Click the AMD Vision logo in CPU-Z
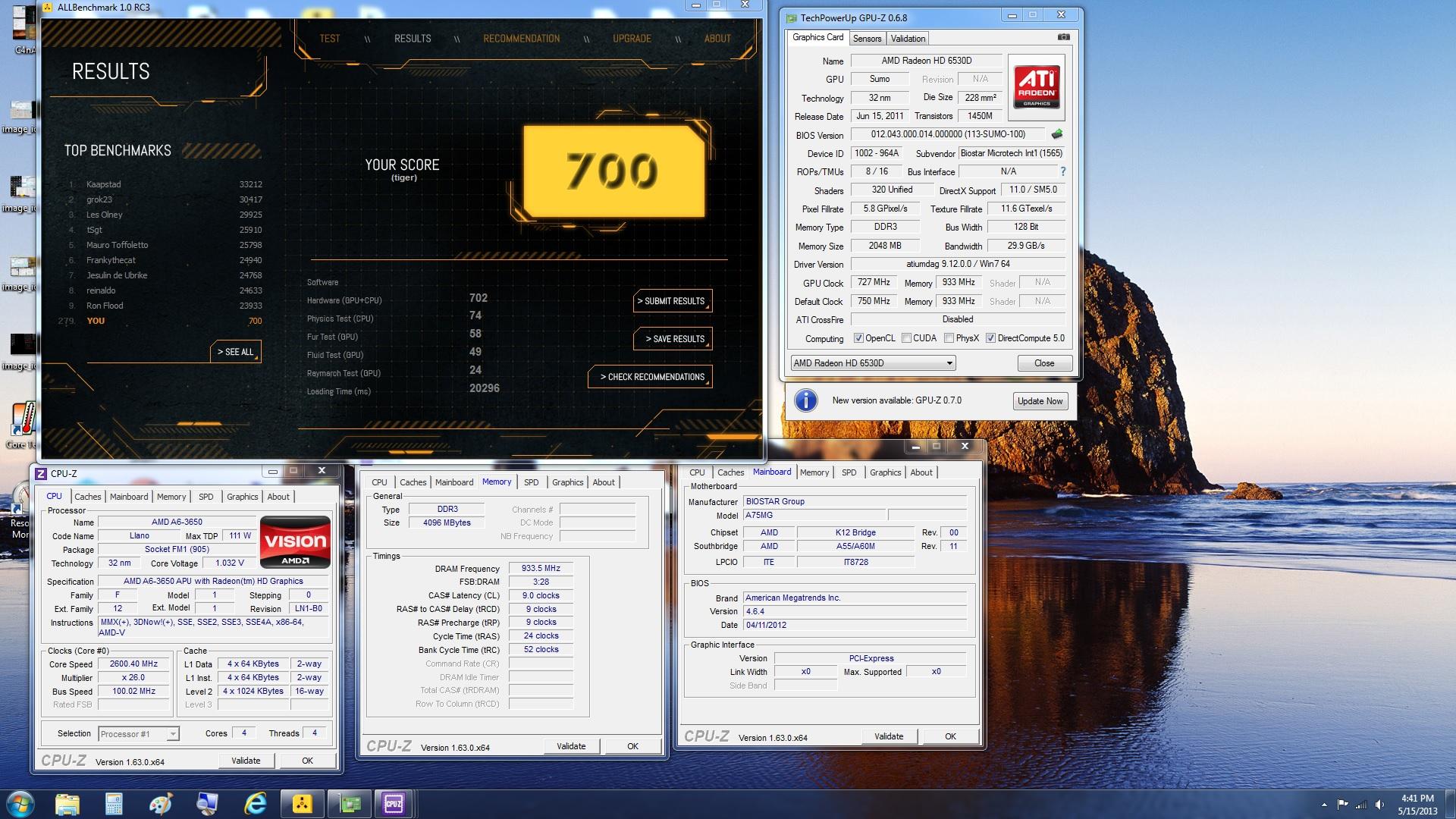The image size is (1456, 819). (295, 542)
